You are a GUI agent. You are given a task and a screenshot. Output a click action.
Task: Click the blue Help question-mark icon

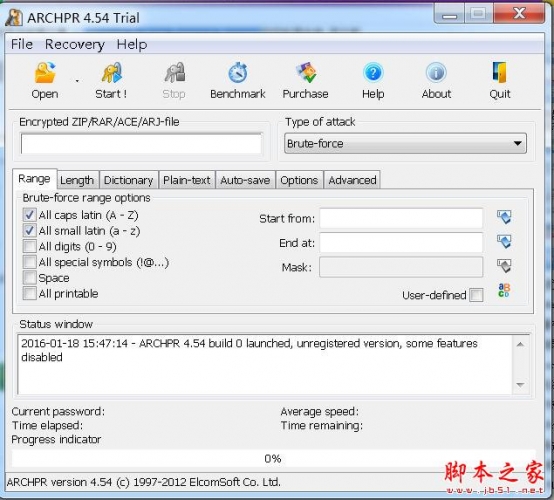[373, 72]
